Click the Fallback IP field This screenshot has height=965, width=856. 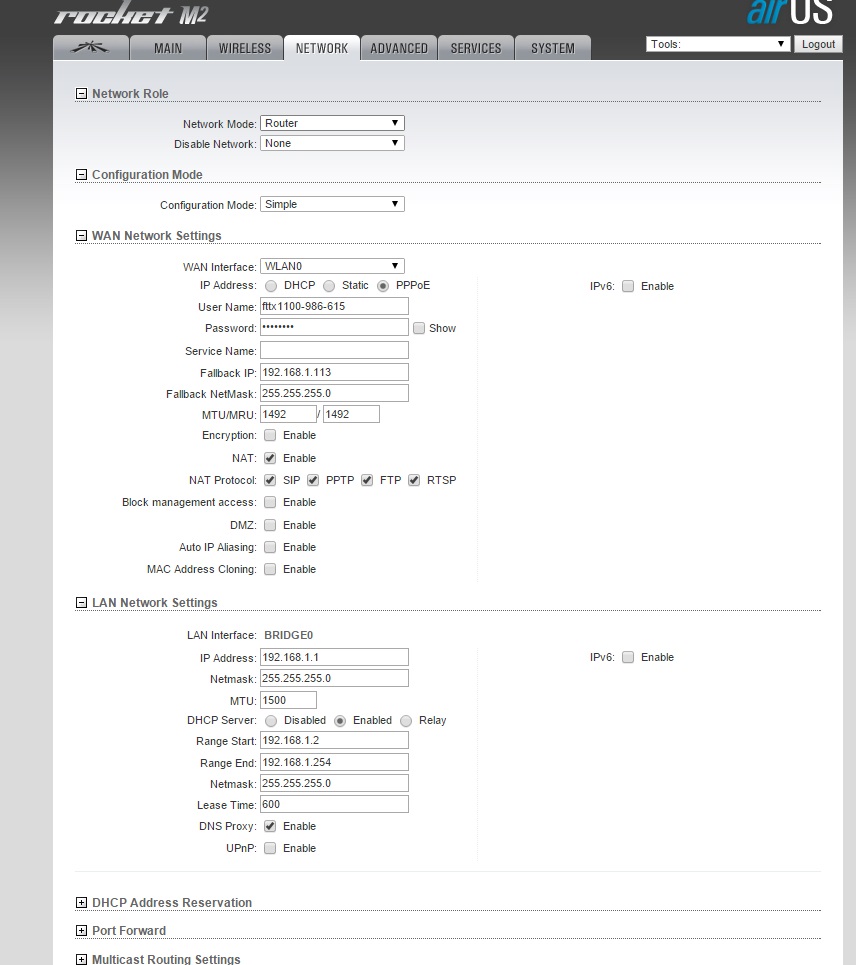point(334,372)
